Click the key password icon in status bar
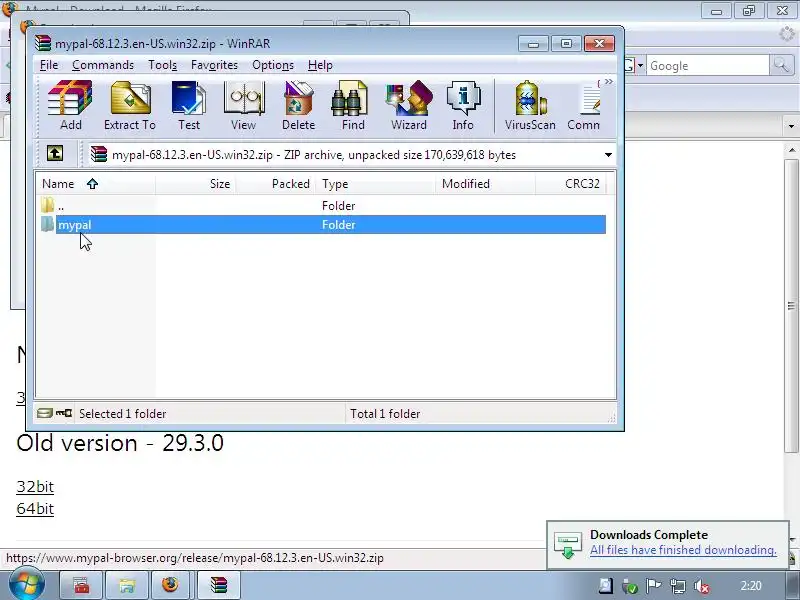Image resolution: width=800 pixels, height=600 pixels. click(x=64, y=413)
